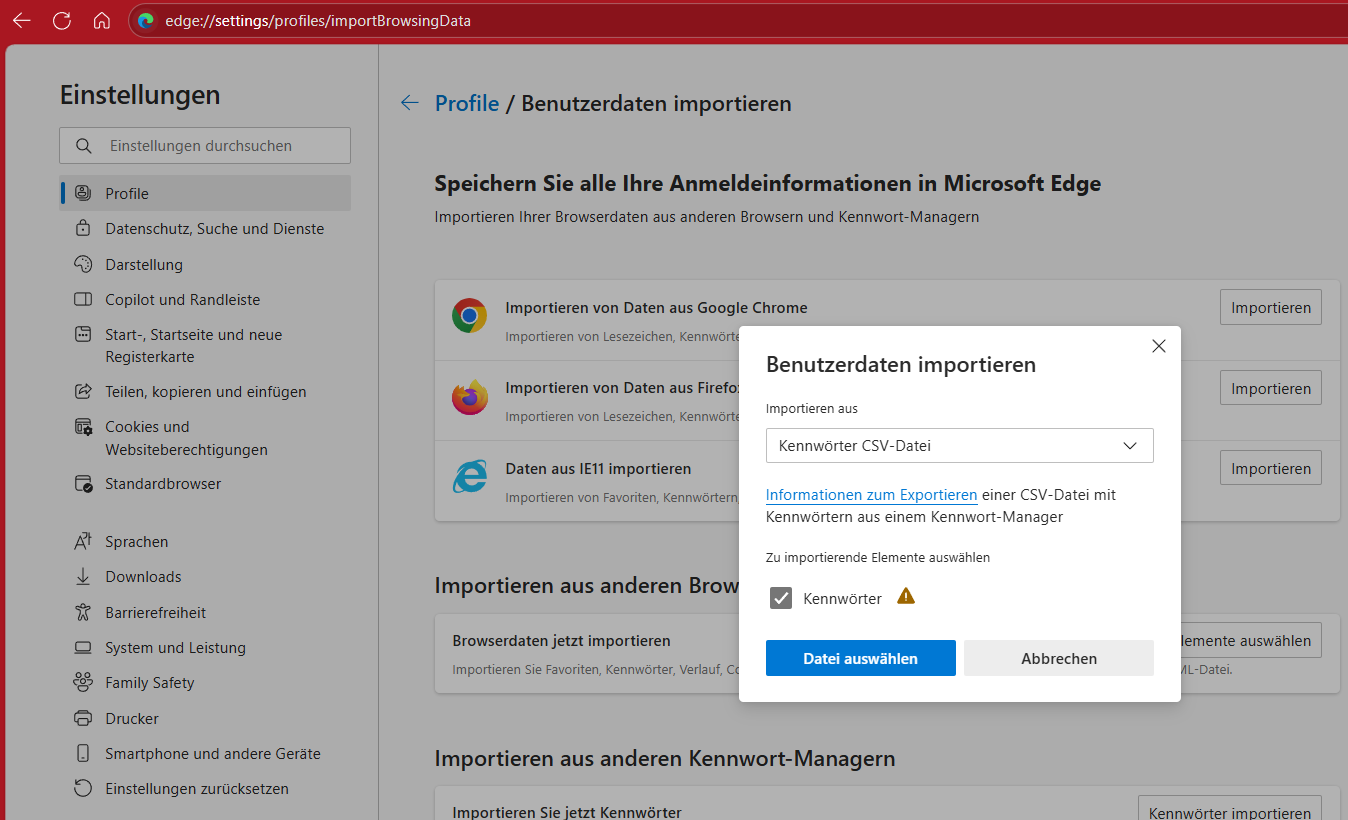
Task: Click the Sprachen icon
Action: pyautogui.click(x=84, y=542)
